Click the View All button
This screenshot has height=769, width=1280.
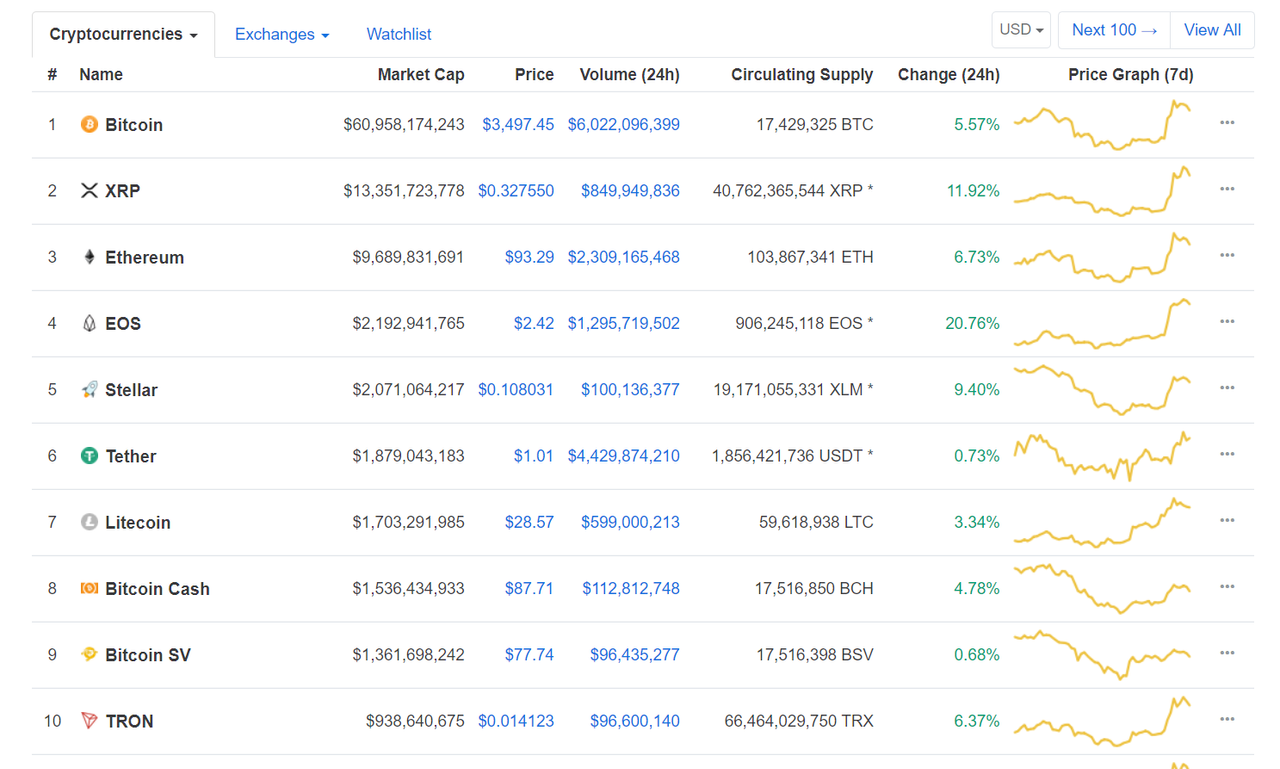pos(1212,30)
